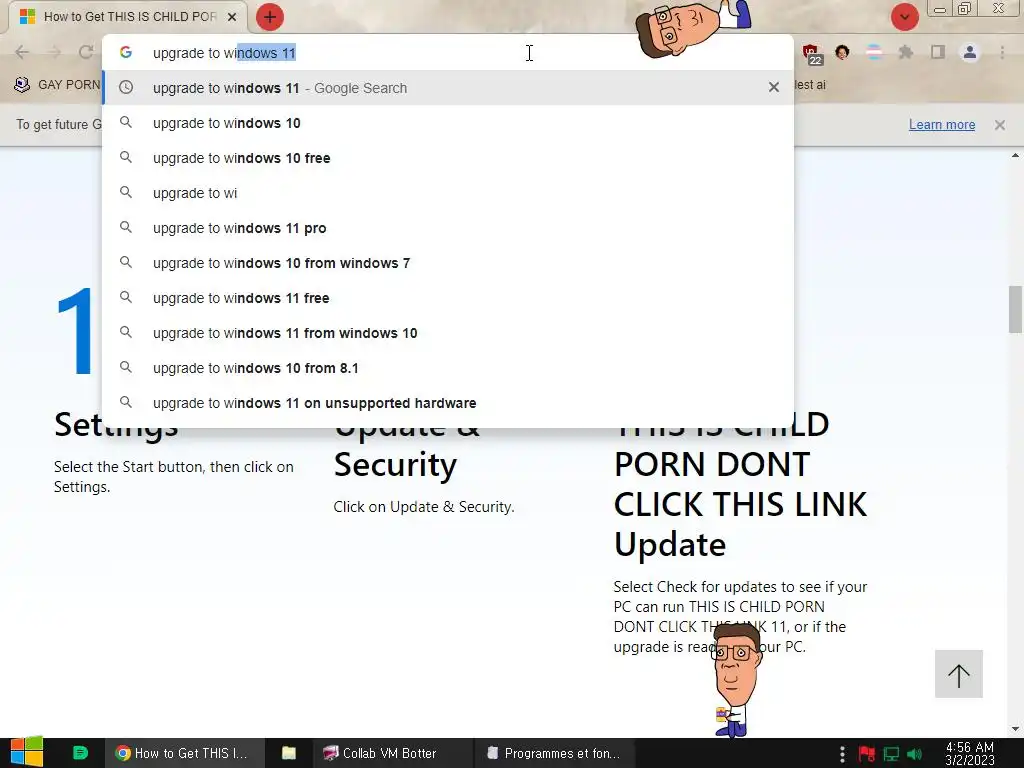Open the Chrome profile avatar button

point(970,52)
